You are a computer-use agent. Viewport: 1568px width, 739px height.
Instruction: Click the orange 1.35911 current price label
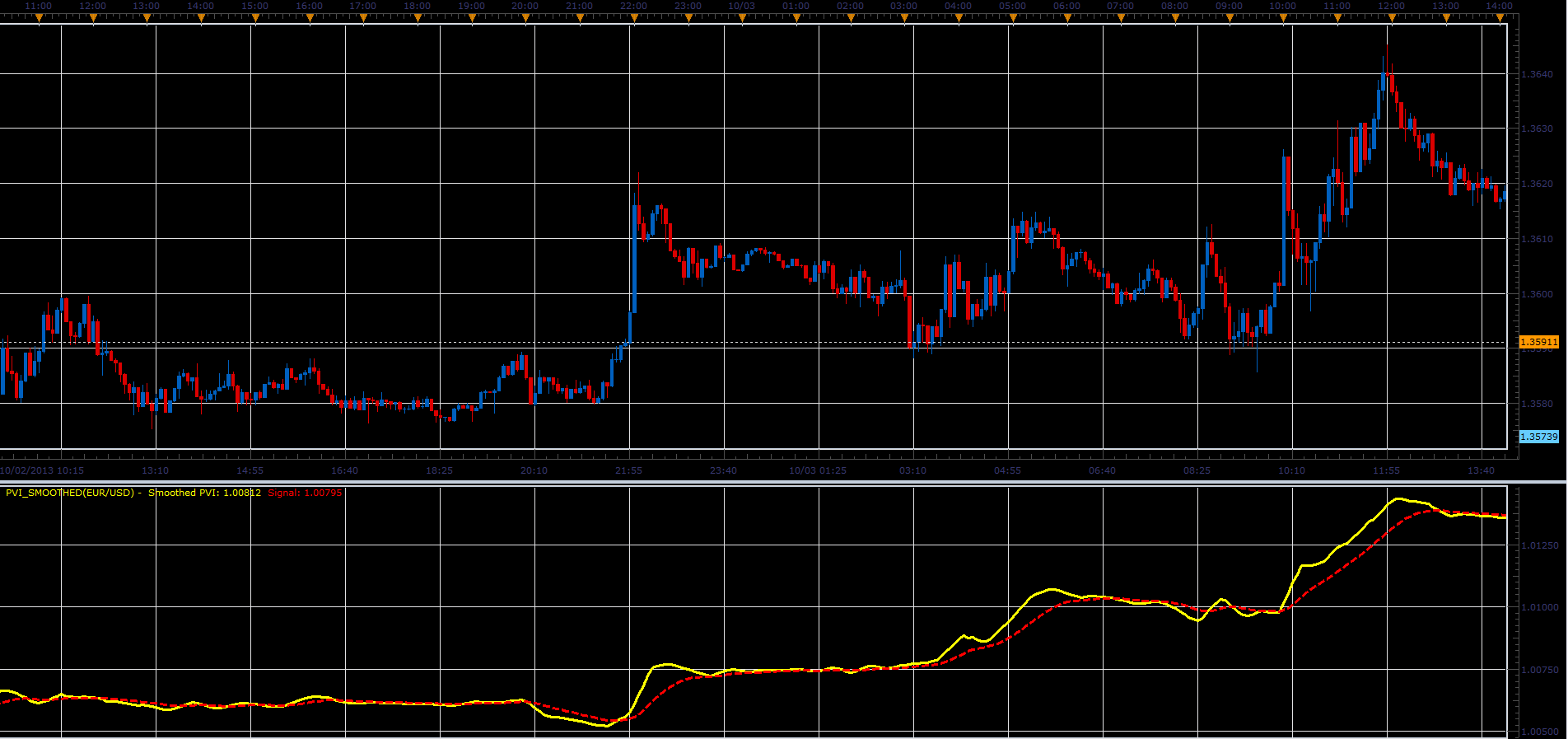point(1538,342)
